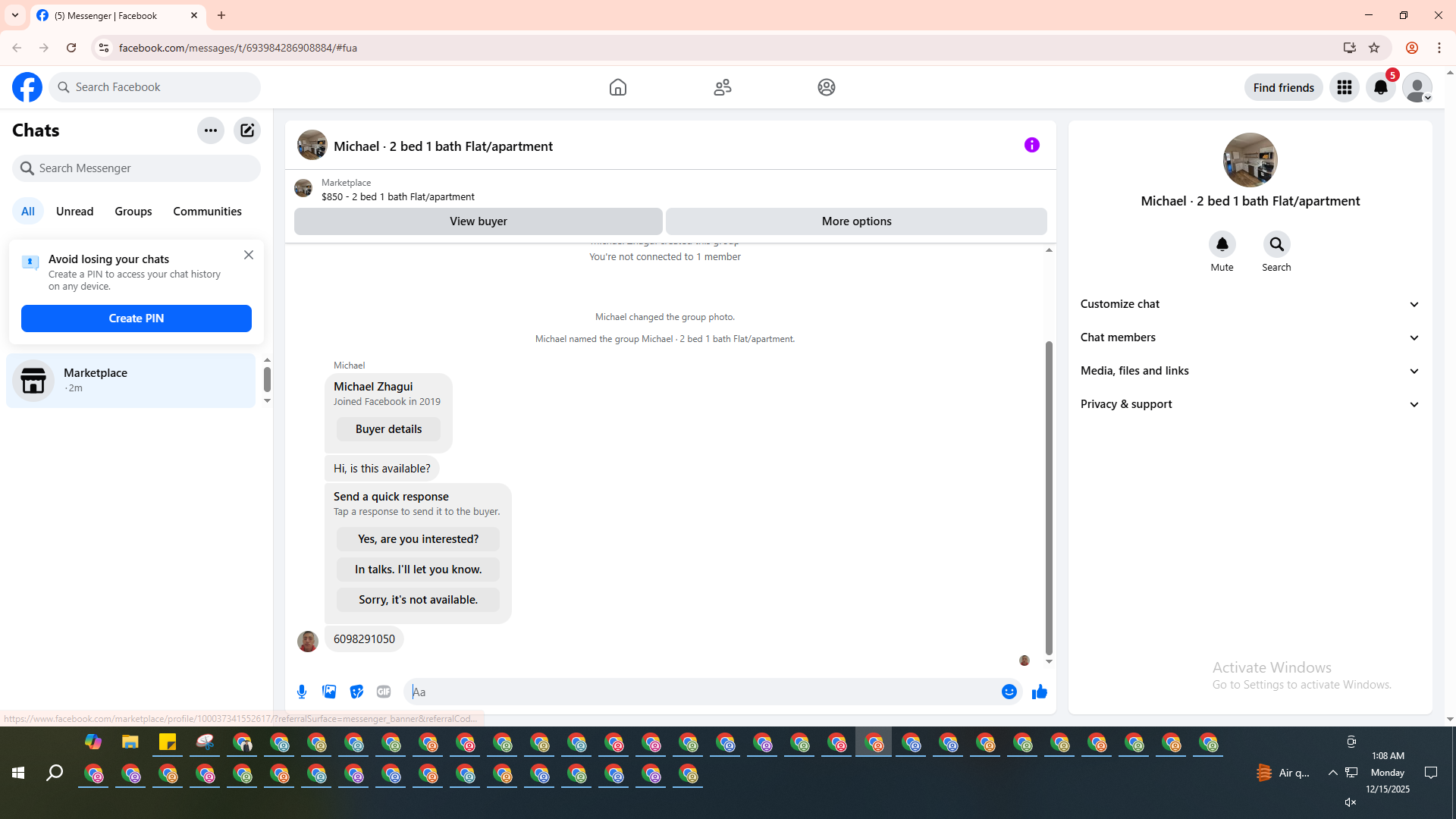The image size is (1456, 819).
Task: Open the GIF picker icon
Action: [384, 692]
